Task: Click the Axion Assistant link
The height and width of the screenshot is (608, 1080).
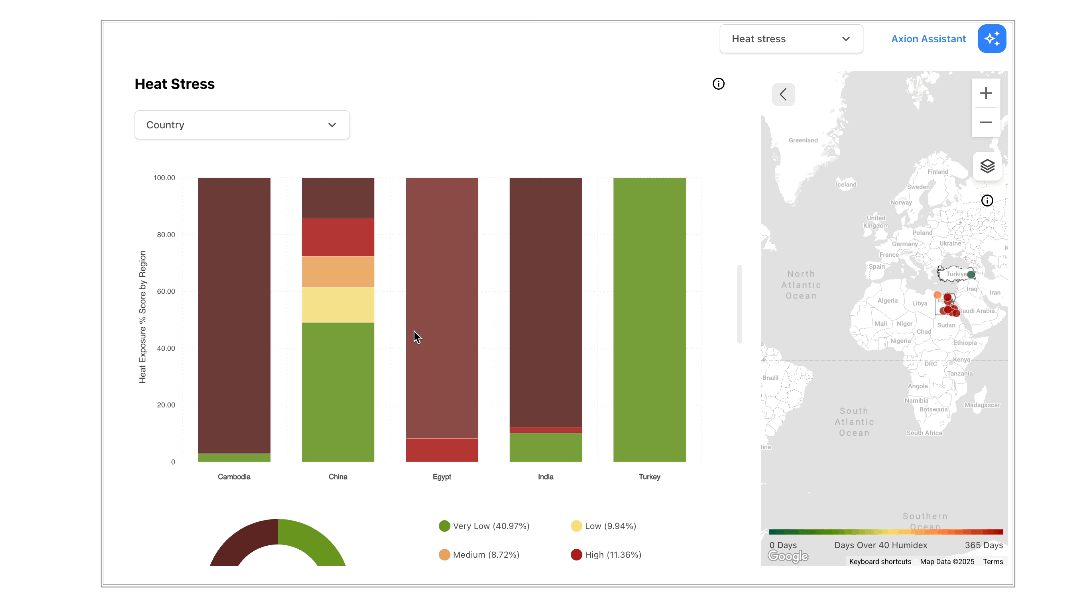Action: click(928, 39)
